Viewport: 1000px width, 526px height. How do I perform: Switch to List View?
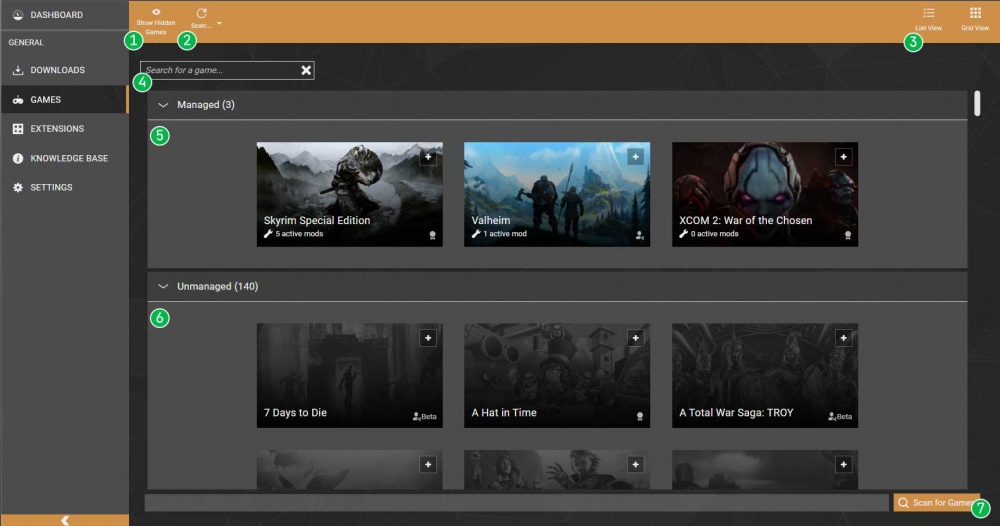[929, 19]
